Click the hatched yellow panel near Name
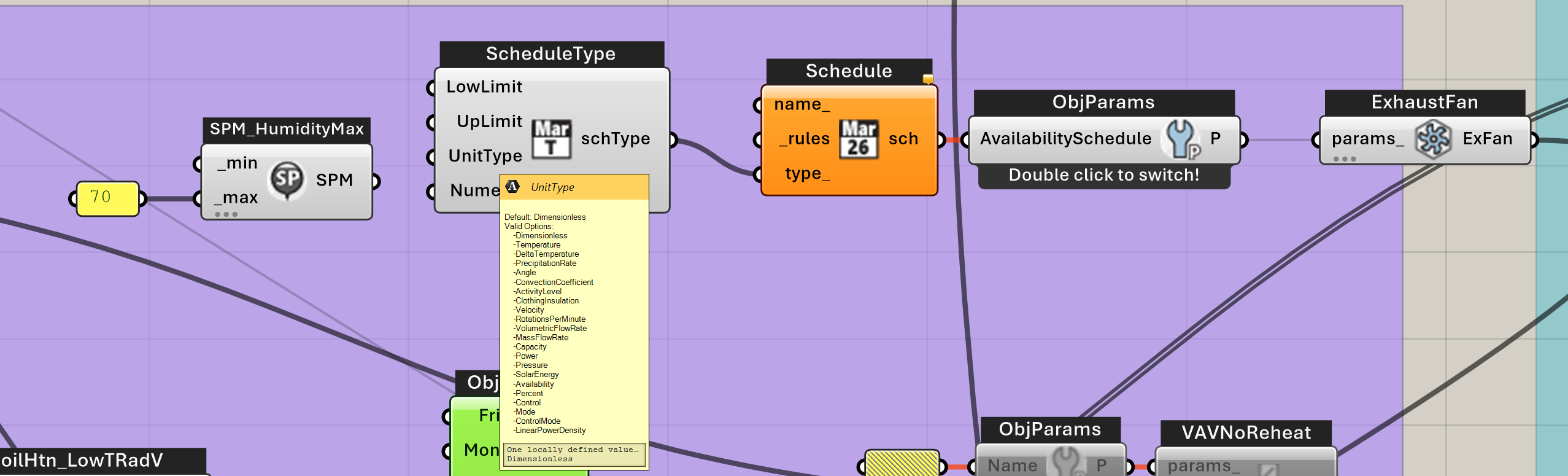1568x476 pixels. pos(902,464)
